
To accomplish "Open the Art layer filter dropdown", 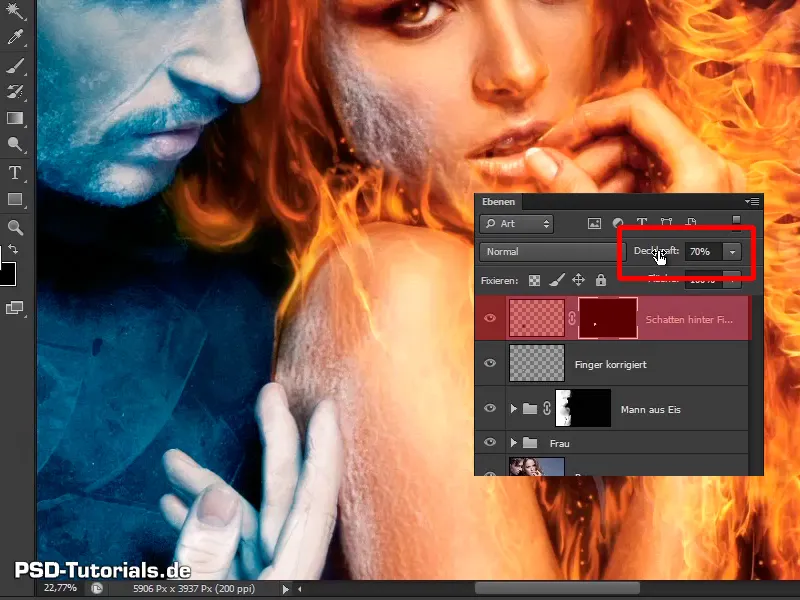I will coord(516,223).
